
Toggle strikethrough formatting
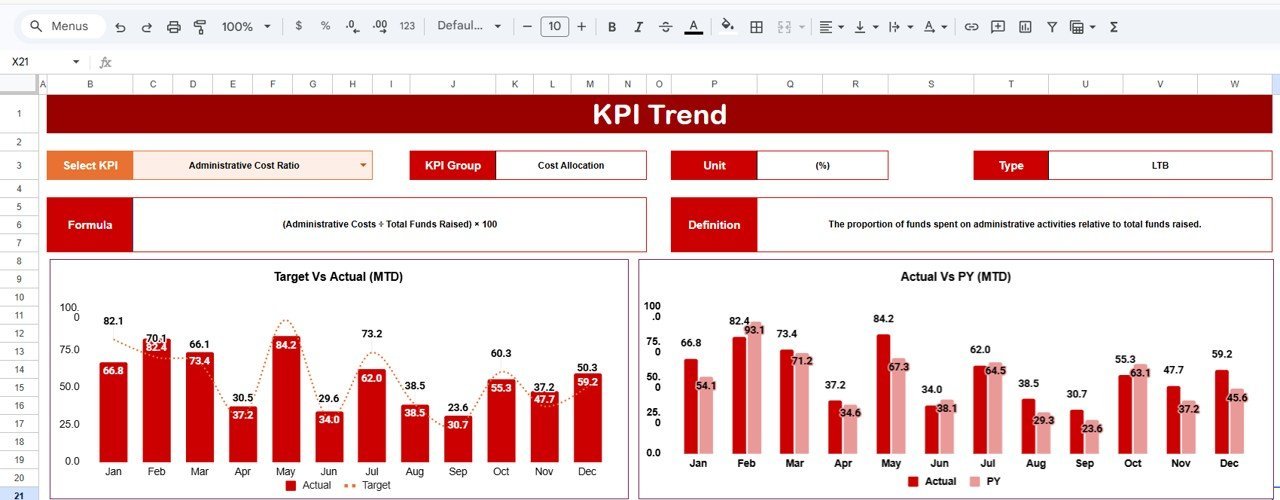666,27
